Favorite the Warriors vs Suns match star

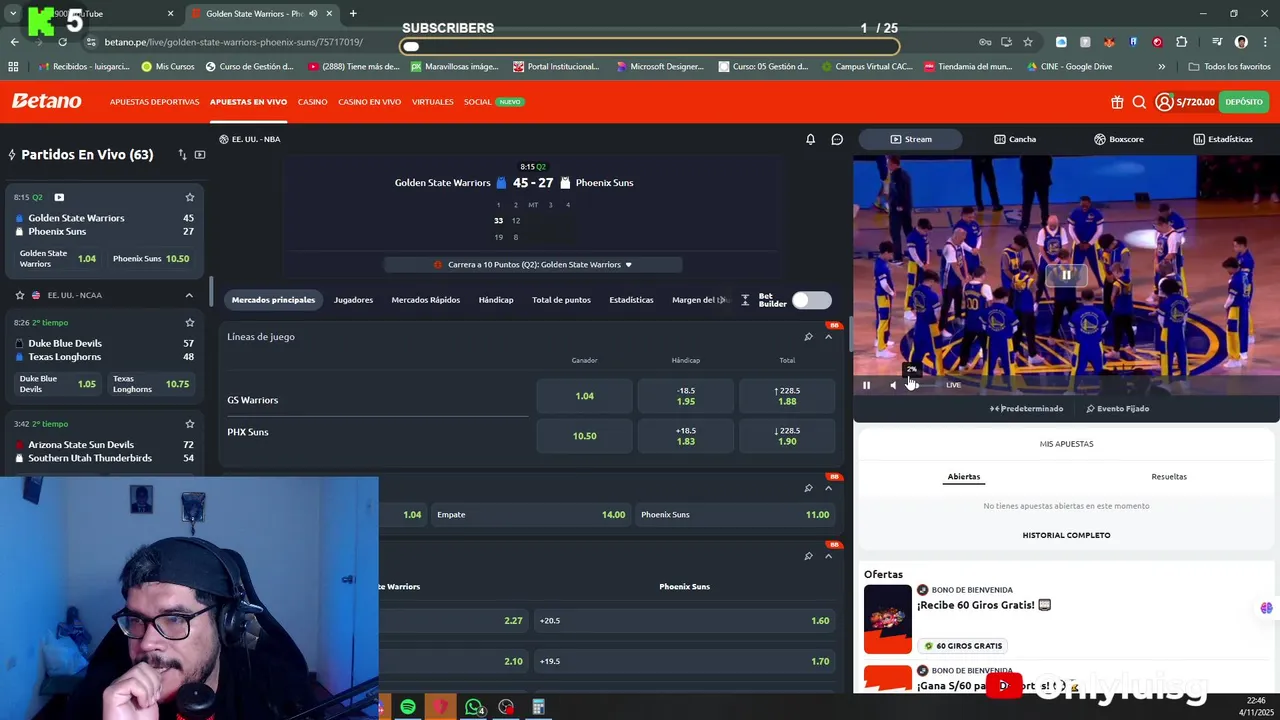(189, 197)
